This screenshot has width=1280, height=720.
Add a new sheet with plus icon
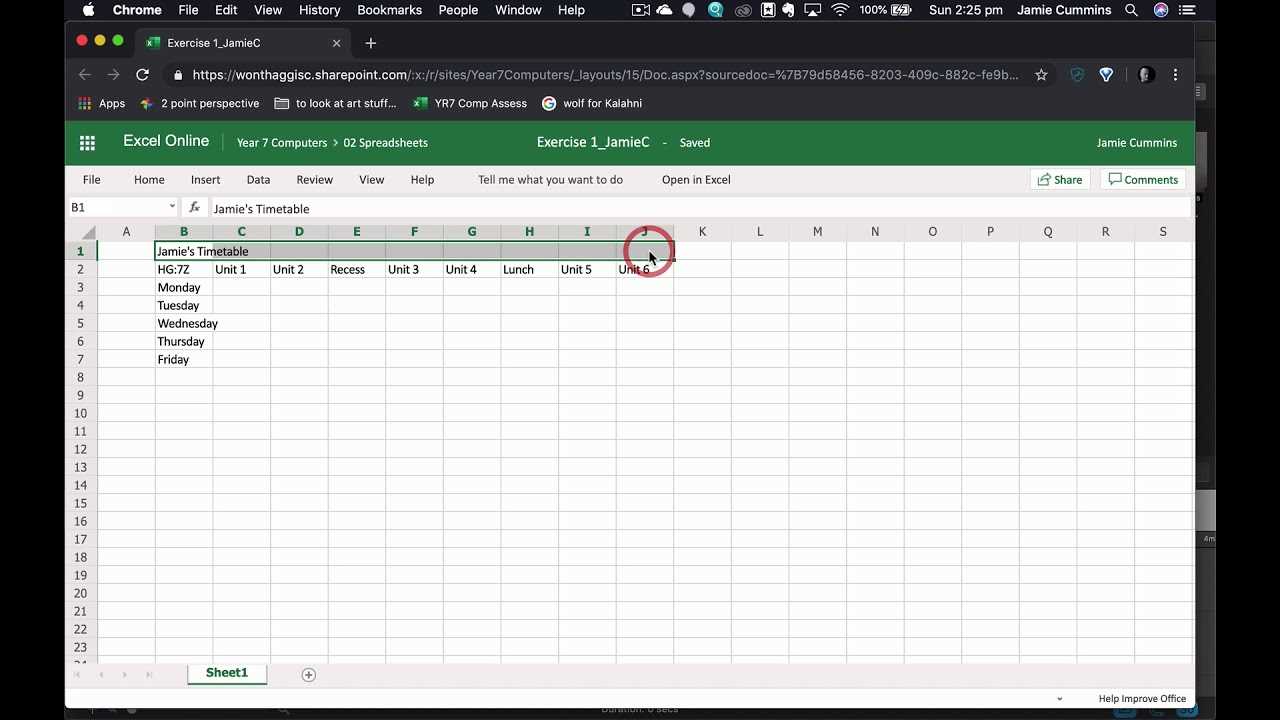[309, 675]
